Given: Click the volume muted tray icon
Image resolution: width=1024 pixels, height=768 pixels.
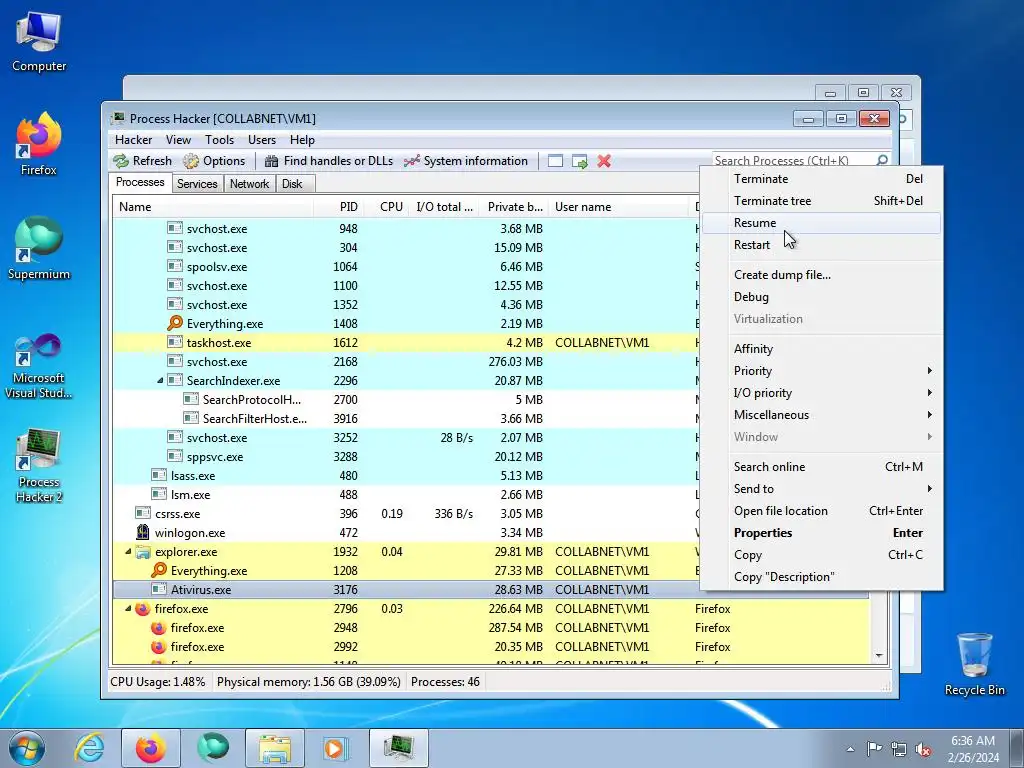Looking at the screenshot, I should click(923, 749).
